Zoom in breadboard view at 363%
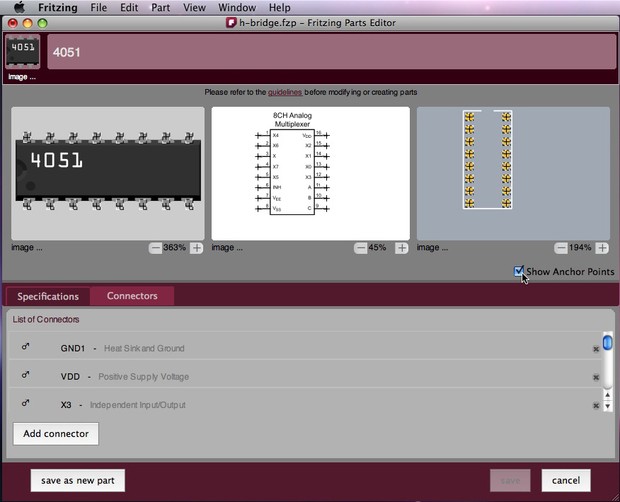 pyautogui.click(x=197, y=248)
